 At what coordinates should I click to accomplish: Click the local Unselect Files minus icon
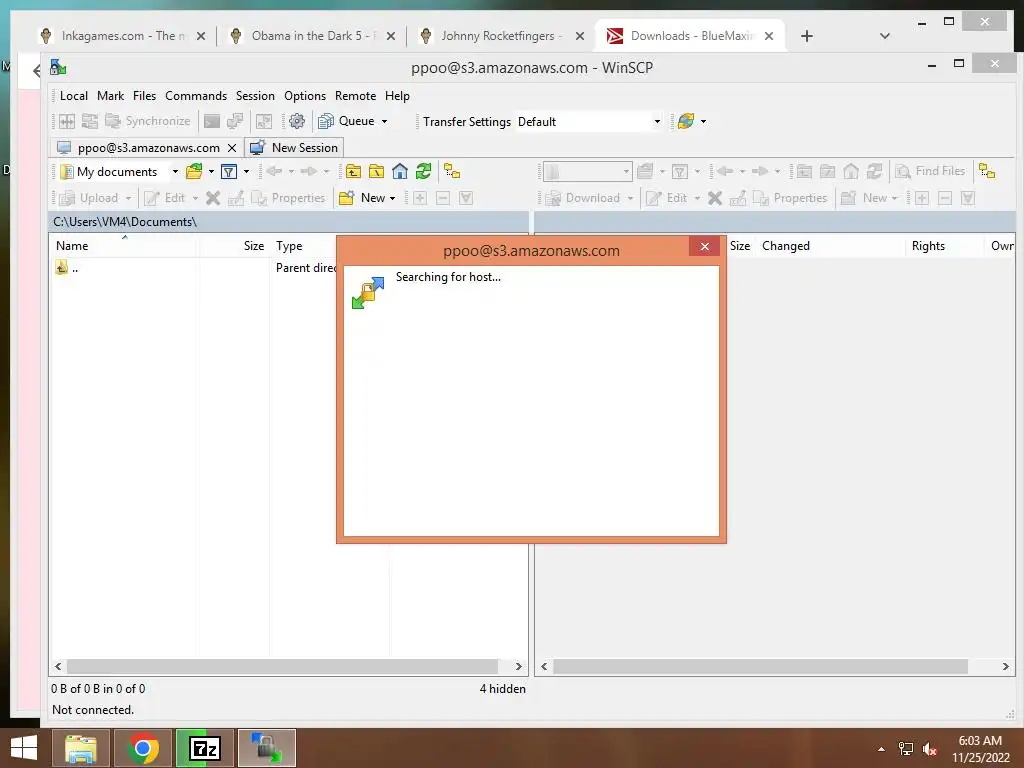(x=443, y=198)
